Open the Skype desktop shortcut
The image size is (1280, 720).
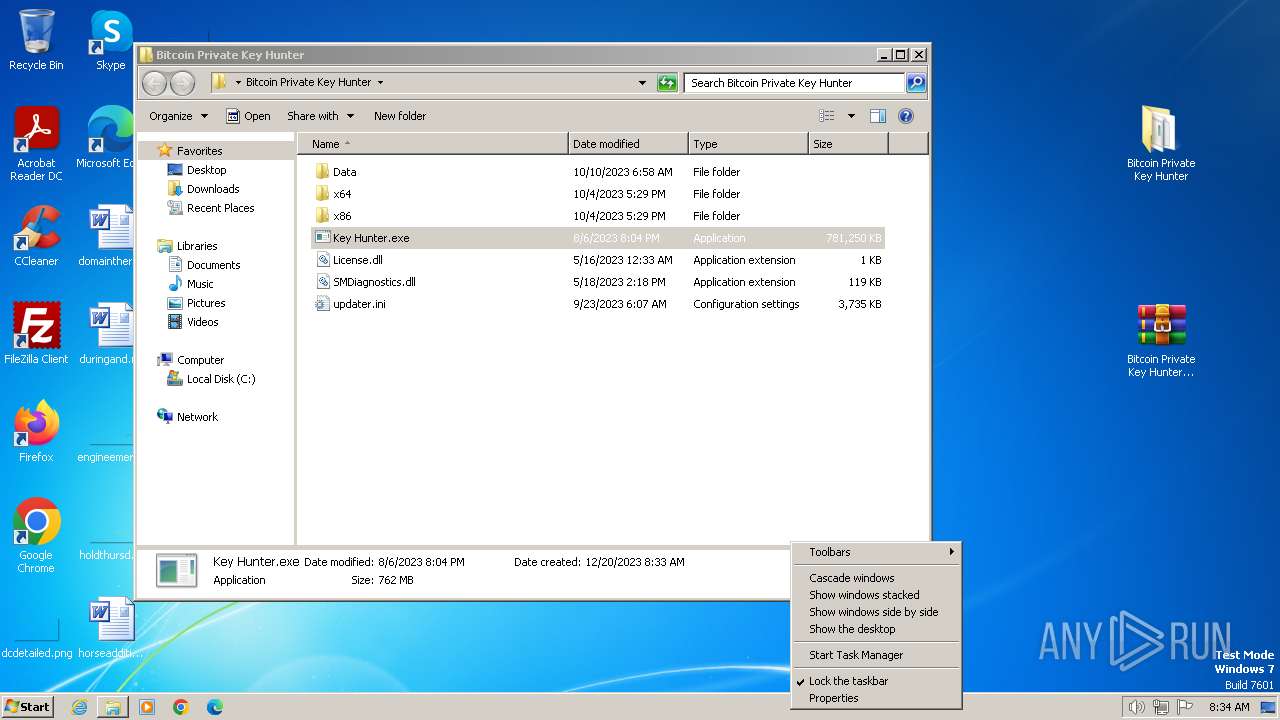pyautogui.click(x=110, y=40)
